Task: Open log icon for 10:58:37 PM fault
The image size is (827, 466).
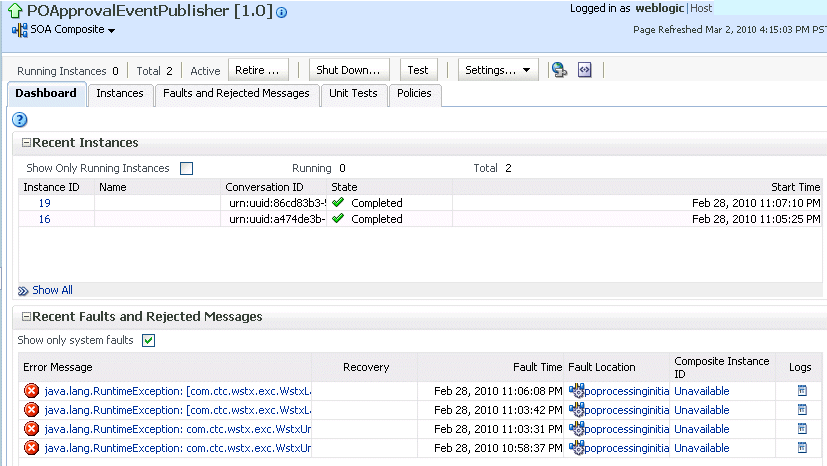Action: point(802,448)
